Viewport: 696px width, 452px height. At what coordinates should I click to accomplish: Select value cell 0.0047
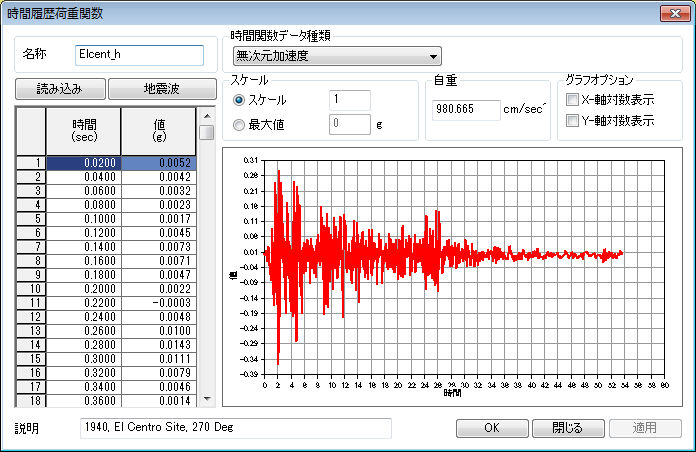click(159, 275)
